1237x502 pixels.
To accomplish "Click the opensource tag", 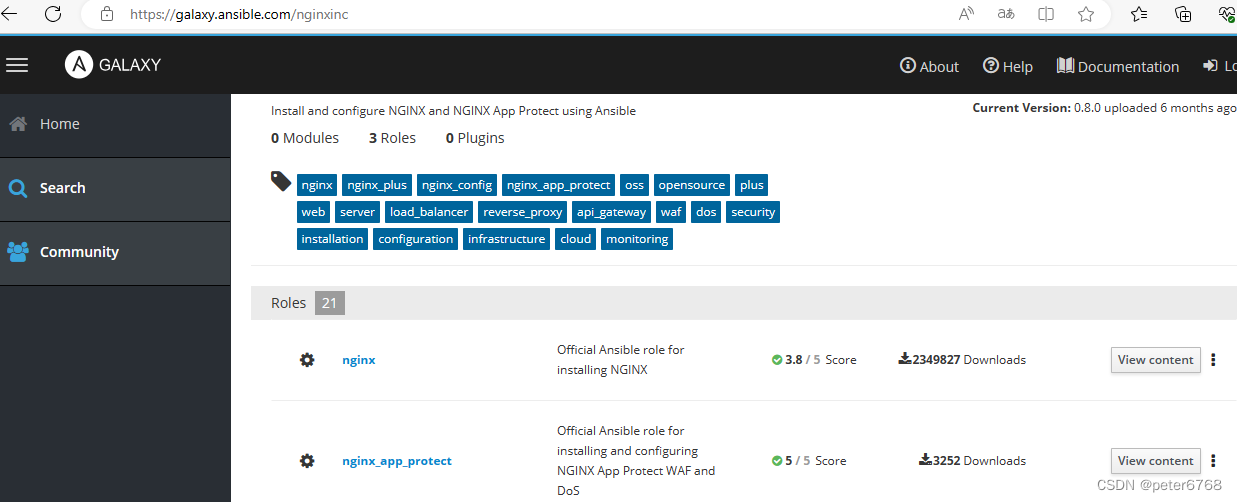I will 692,185.
